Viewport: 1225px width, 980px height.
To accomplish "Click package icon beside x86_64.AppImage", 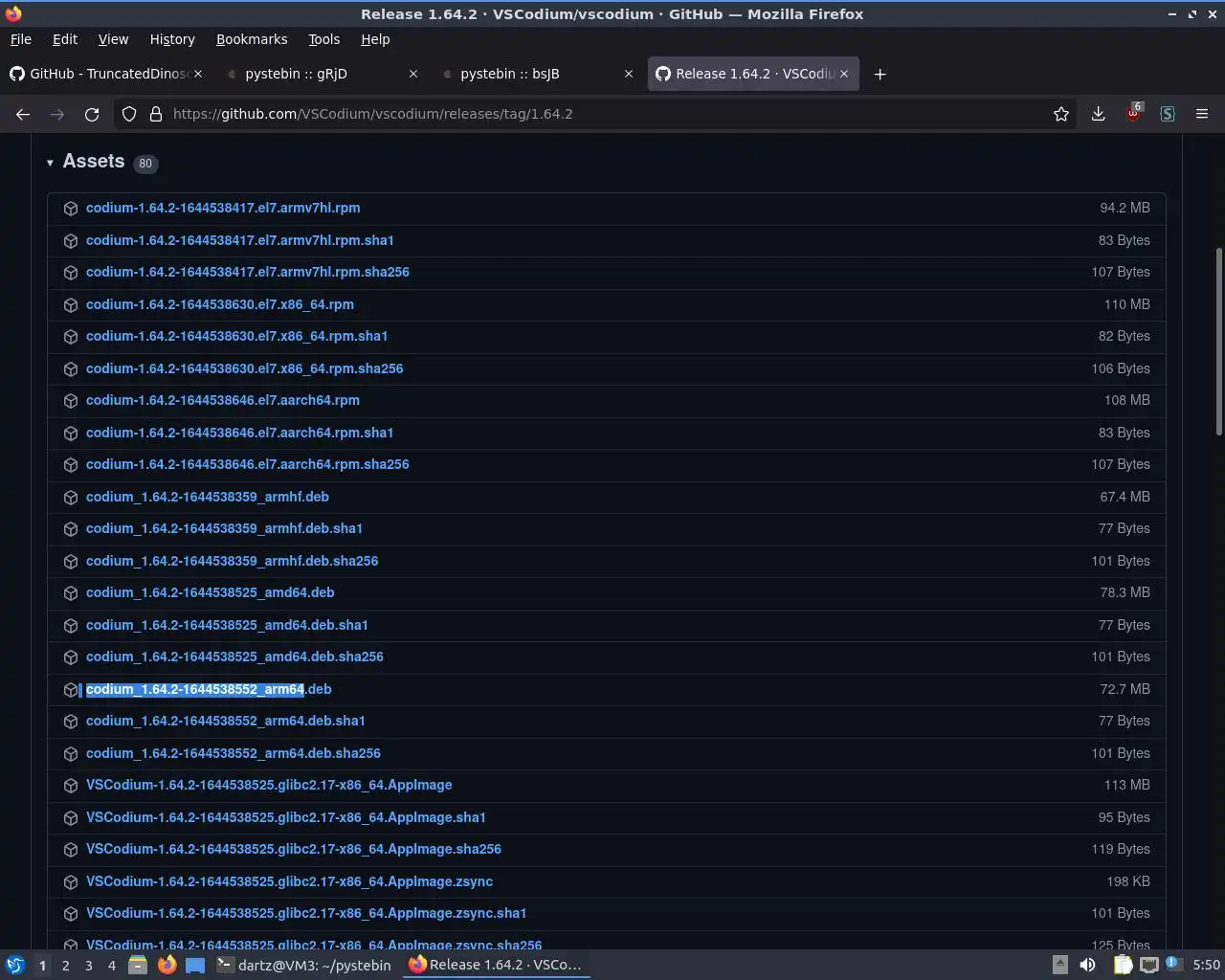I will tap(71, 786).
